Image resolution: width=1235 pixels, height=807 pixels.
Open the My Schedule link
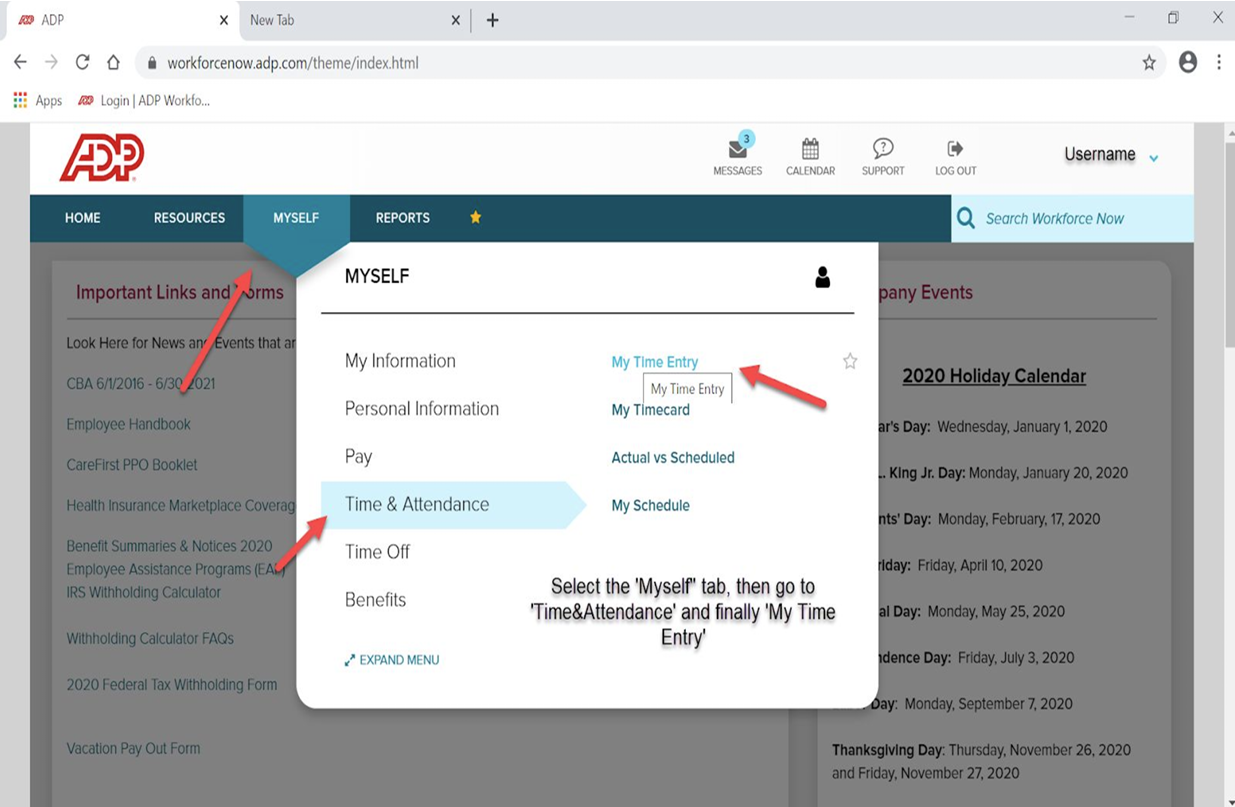click(651, 506)
